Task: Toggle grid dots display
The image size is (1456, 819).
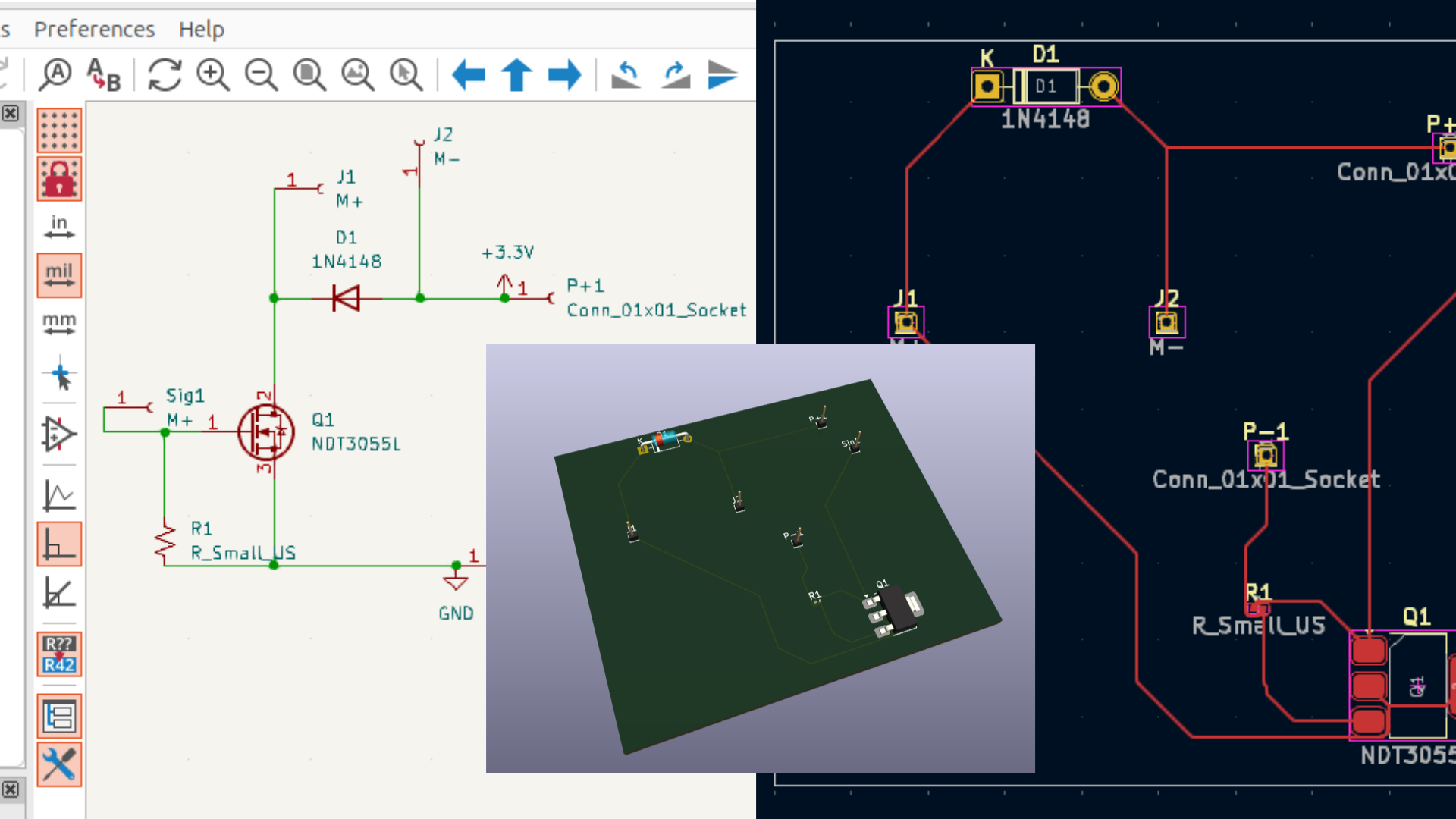Action: coord(59,130)
